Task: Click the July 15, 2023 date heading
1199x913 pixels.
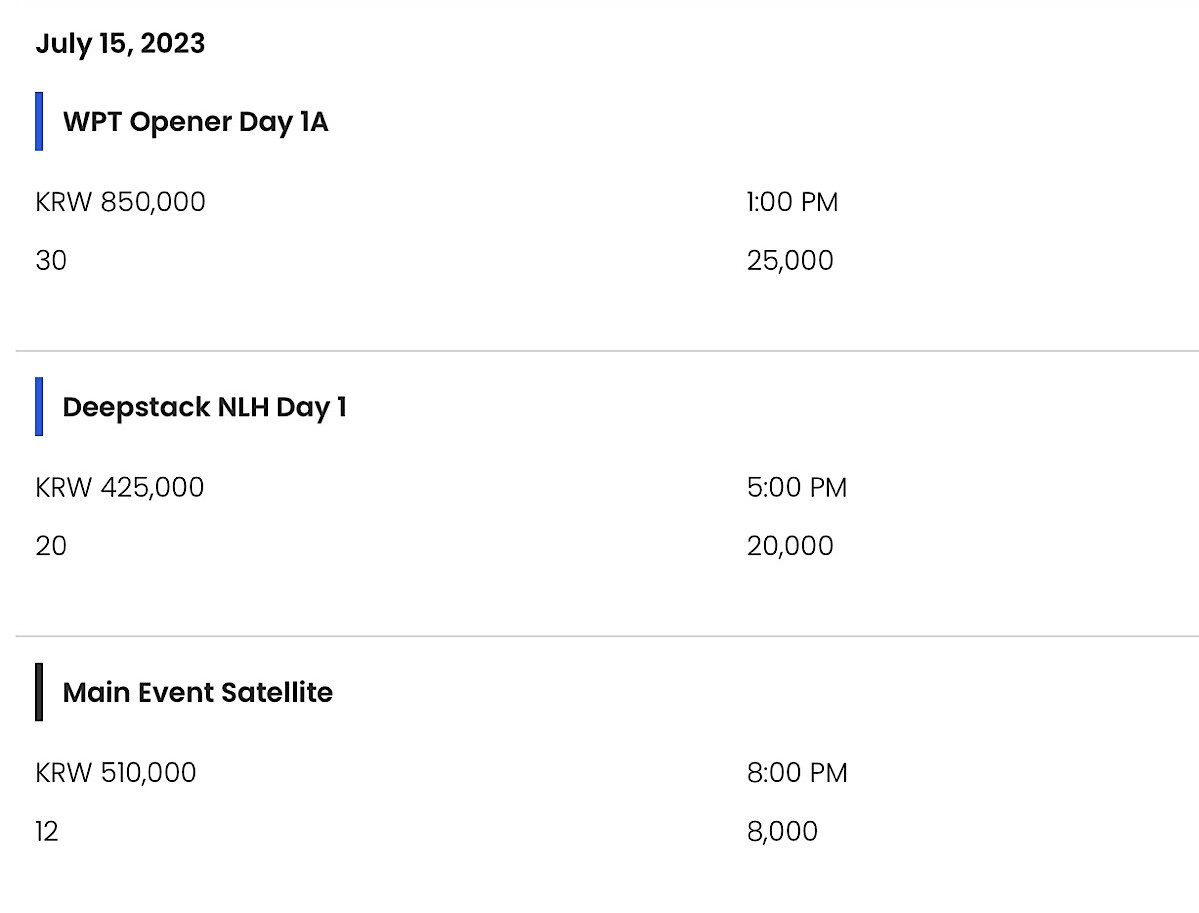Action: 120,44
